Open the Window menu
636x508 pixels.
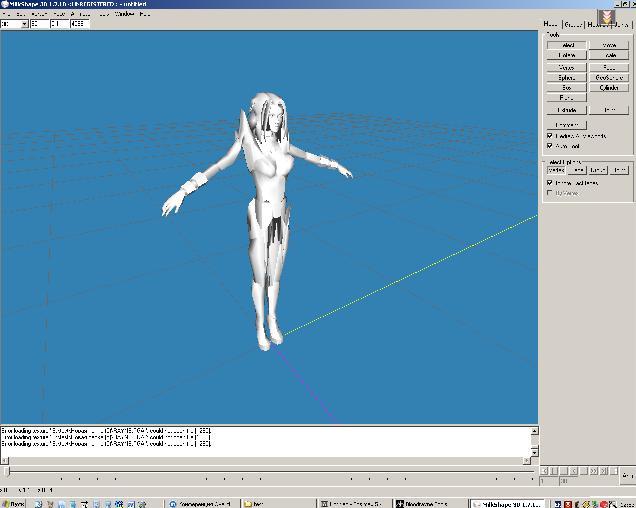124,15
